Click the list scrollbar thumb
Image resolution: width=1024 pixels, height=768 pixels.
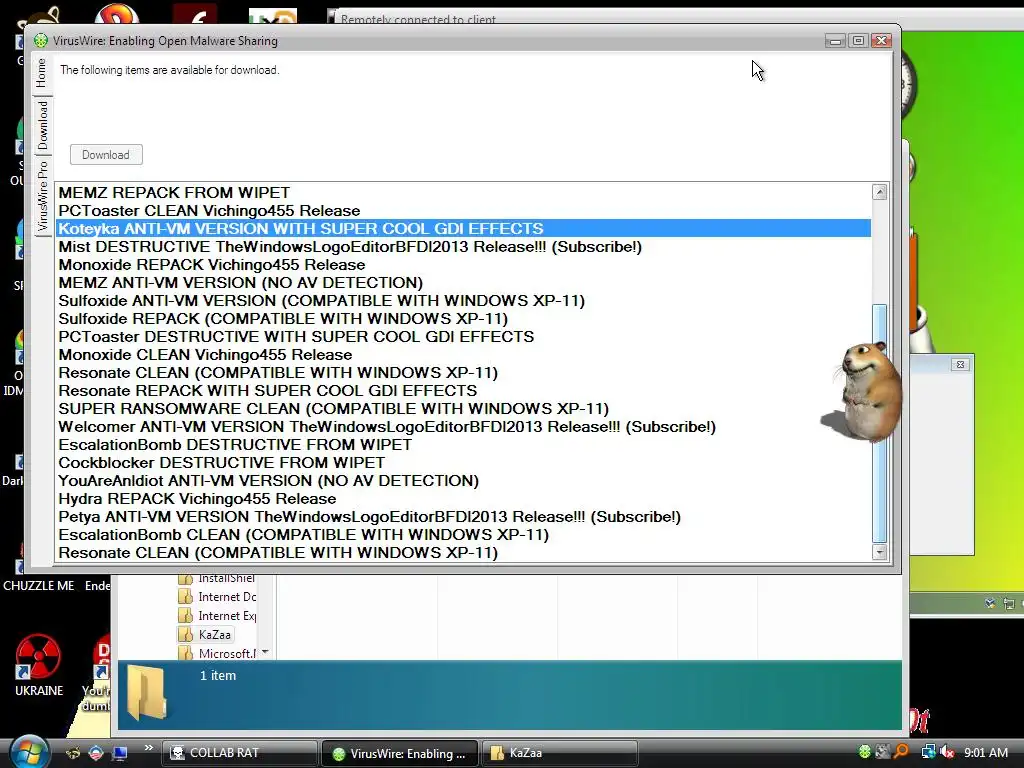point(880,423)
